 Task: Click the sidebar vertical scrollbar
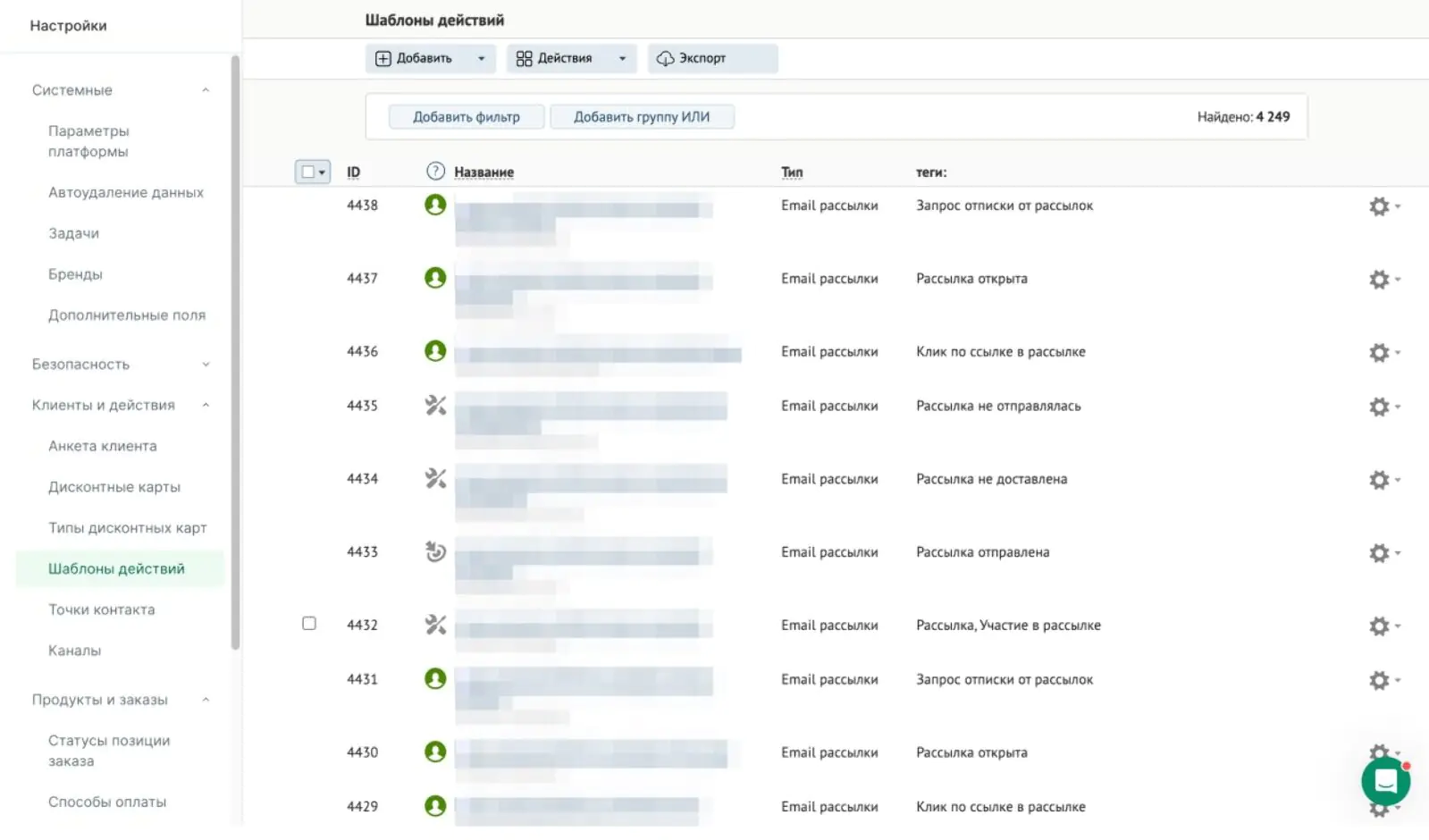[235, 353]
